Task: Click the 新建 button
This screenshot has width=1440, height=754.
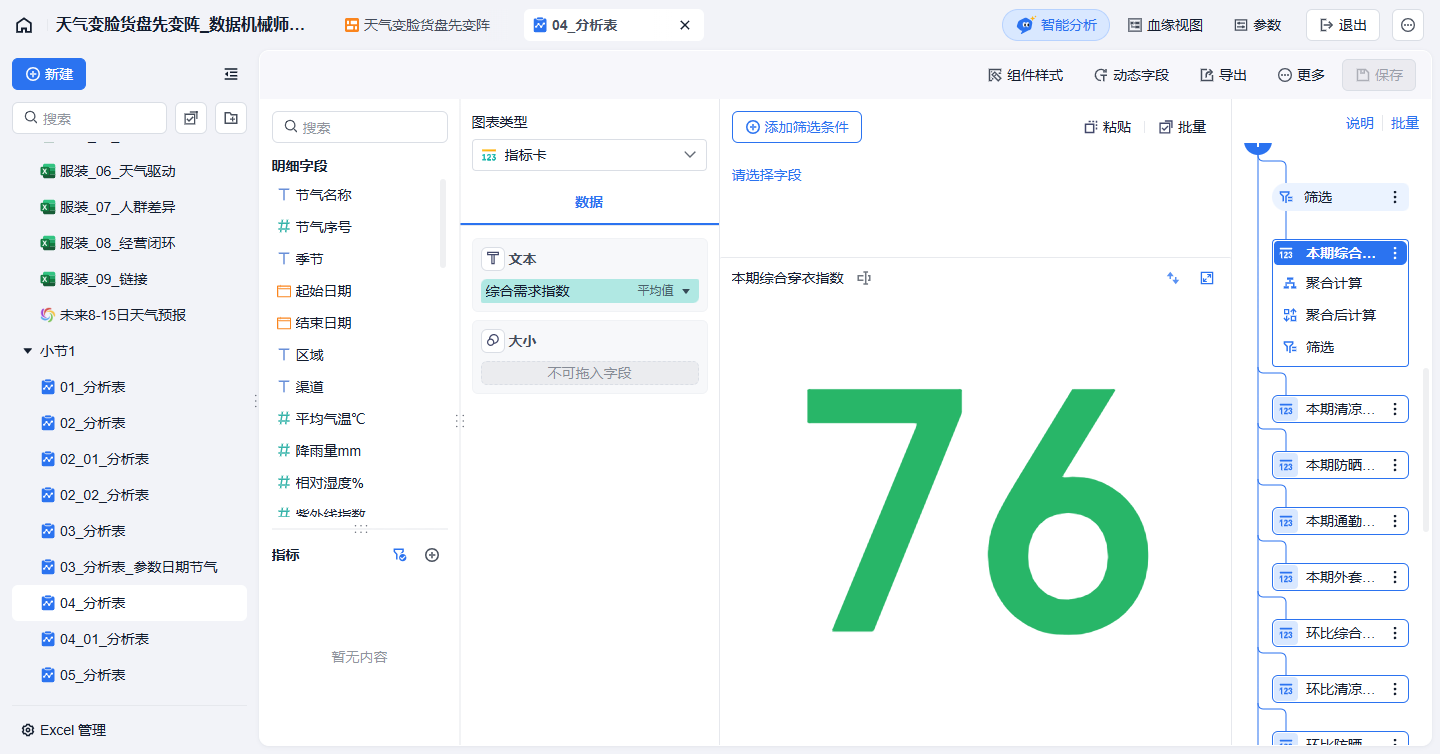Action: click(49, 74)
